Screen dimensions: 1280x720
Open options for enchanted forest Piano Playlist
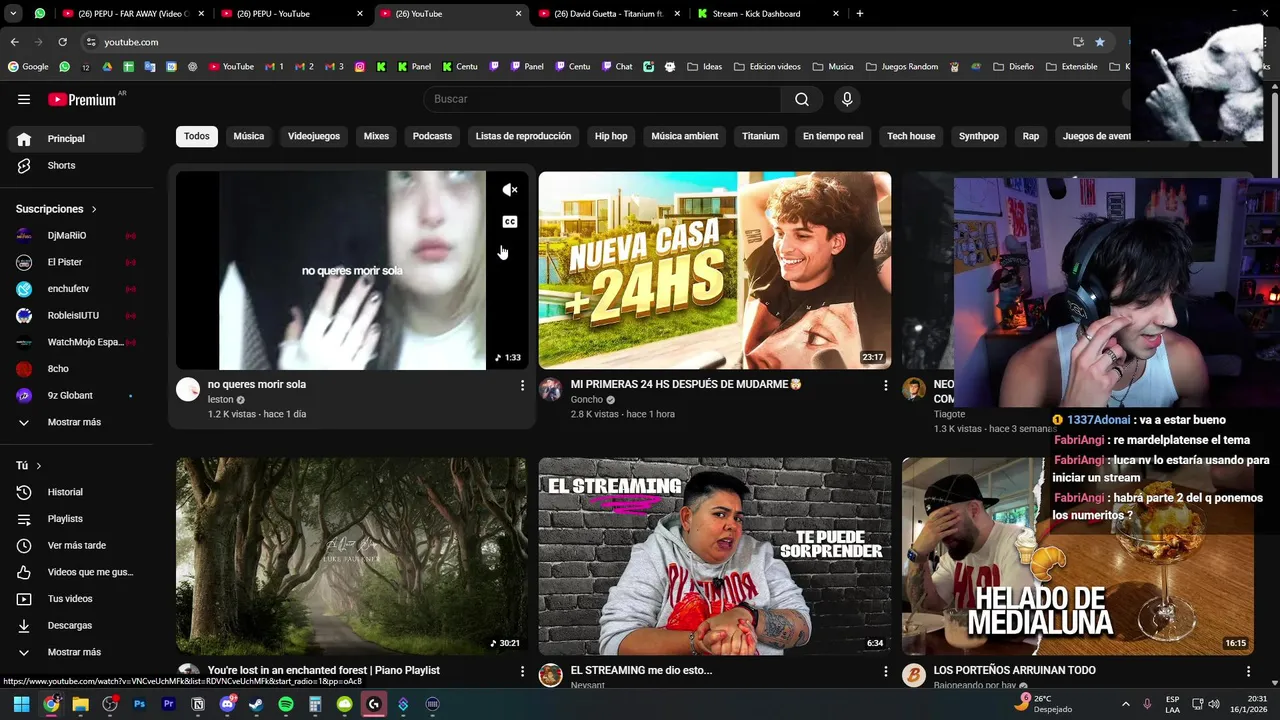point(522,672)
